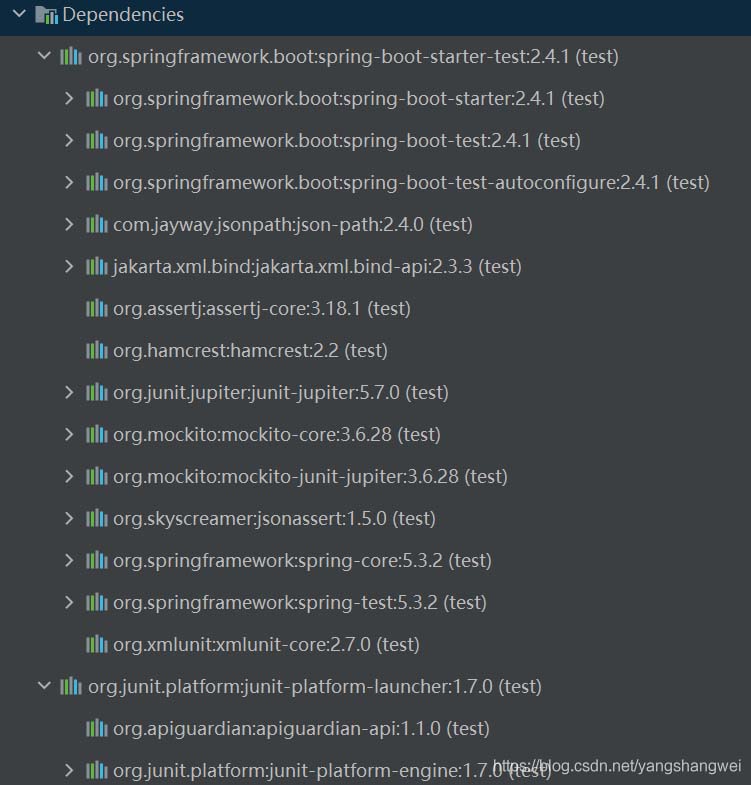Expand the jsonassert:1.5.0 dependency

[x=69, y=519]
